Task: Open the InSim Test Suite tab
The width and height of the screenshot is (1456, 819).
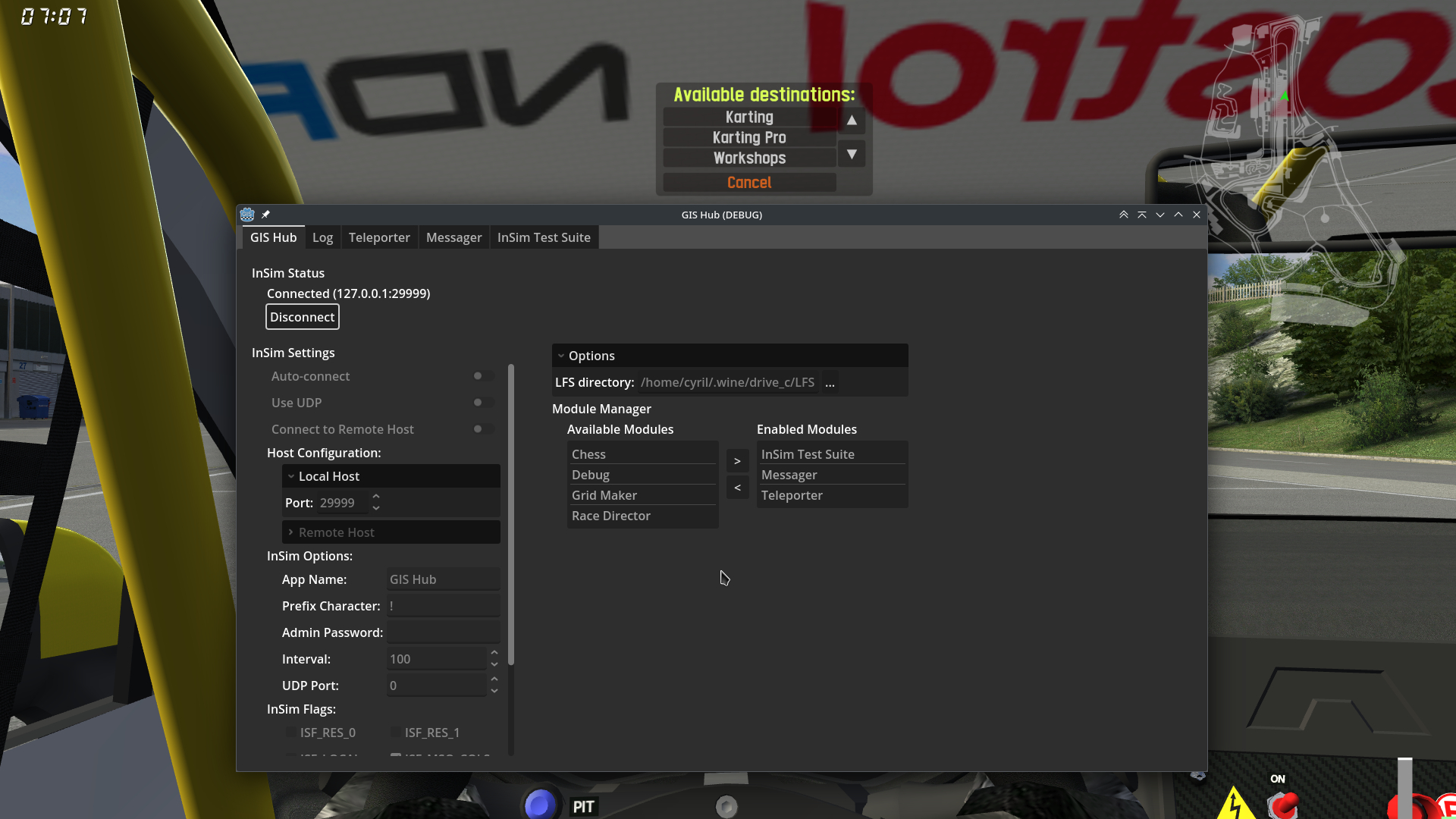Action: (x=544, y=237)
